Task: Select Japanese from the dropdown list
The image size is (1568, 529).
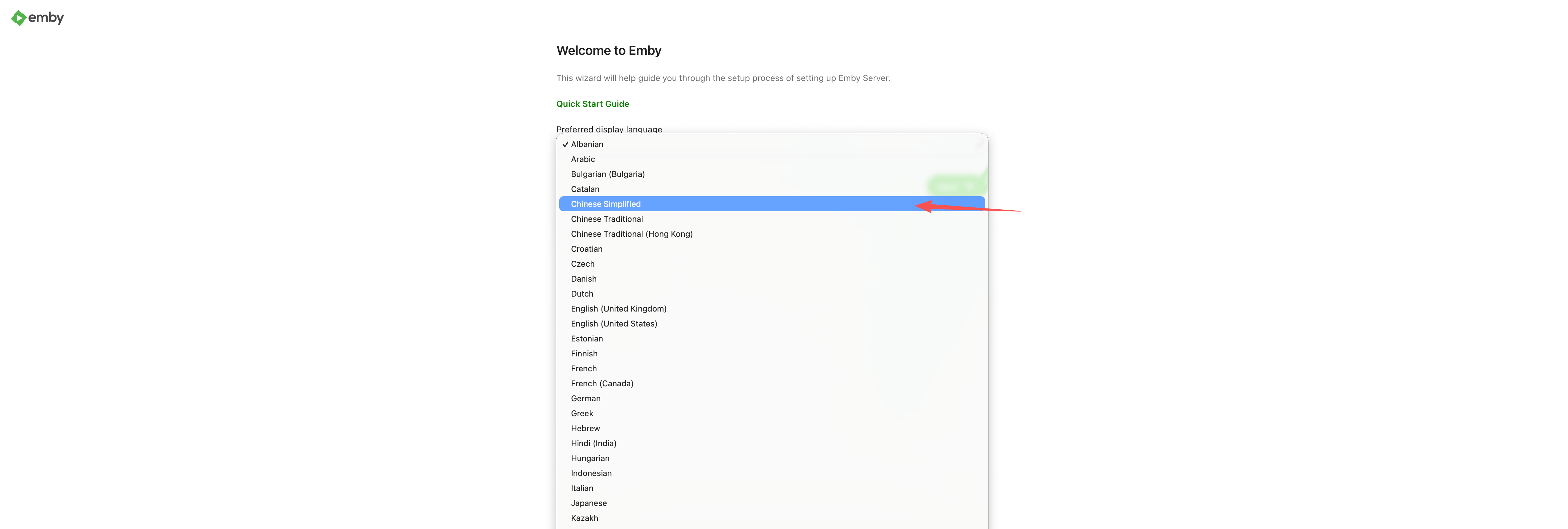Action: [588, 503]
